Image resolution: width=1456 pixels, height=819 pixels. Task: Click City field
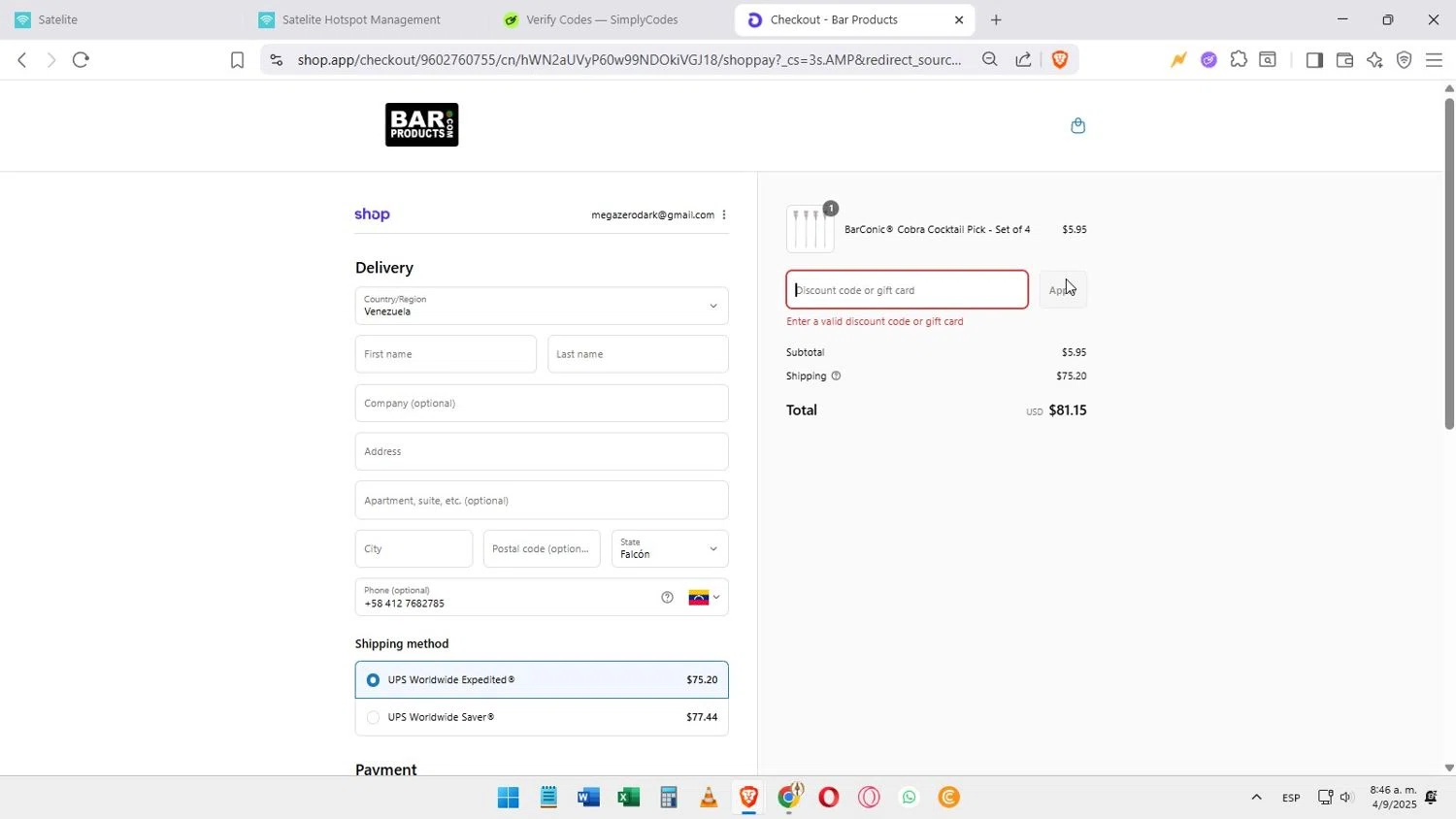[x=414, y=548]
